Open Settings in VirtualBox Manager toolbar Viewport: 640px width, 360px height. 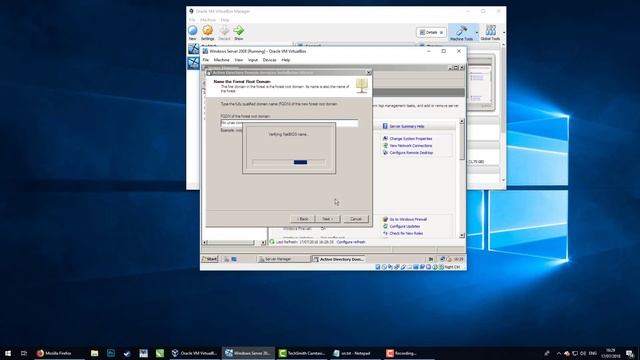tap(208, 32)
